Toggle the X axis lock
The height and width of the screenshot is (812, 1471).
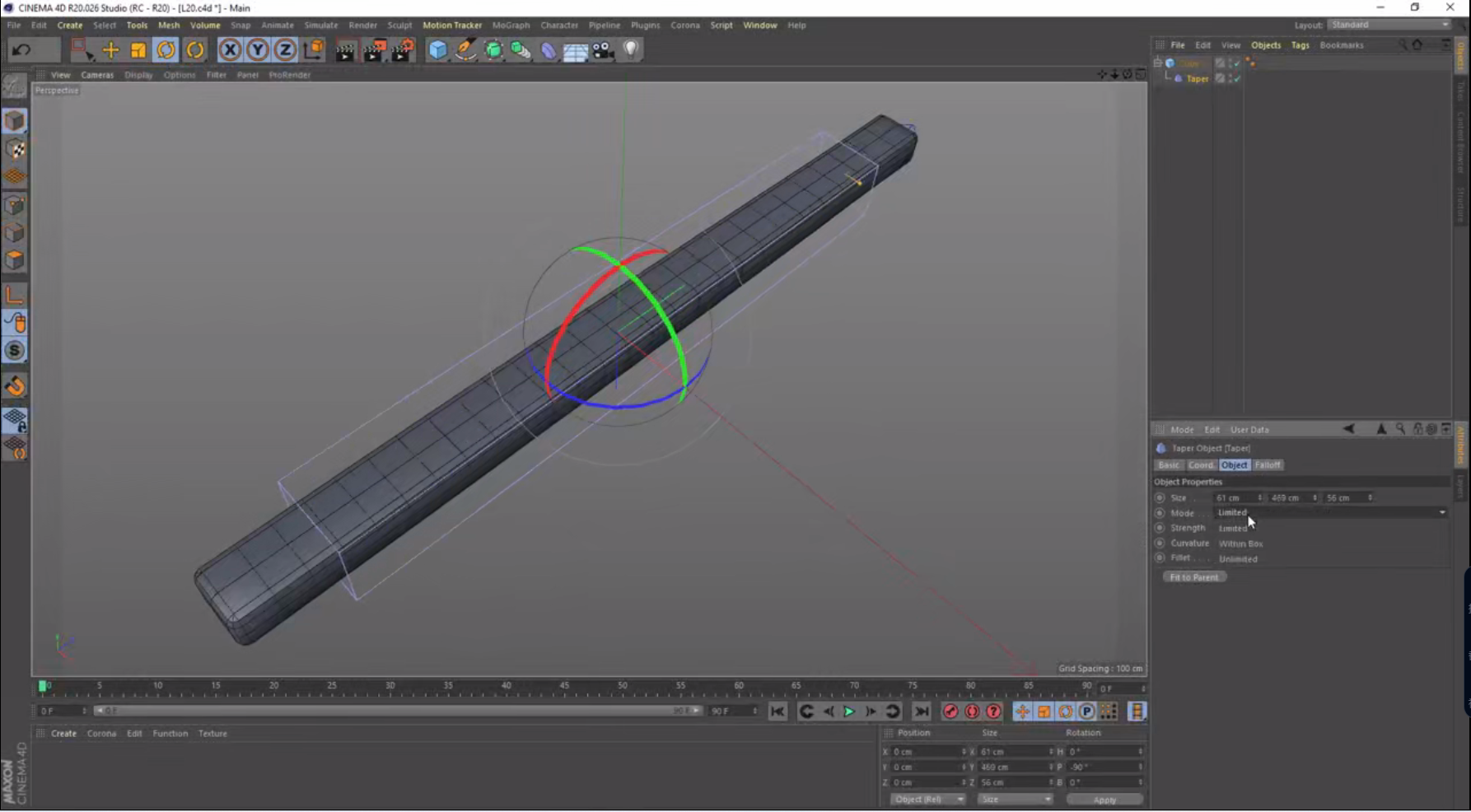(228, 50)
